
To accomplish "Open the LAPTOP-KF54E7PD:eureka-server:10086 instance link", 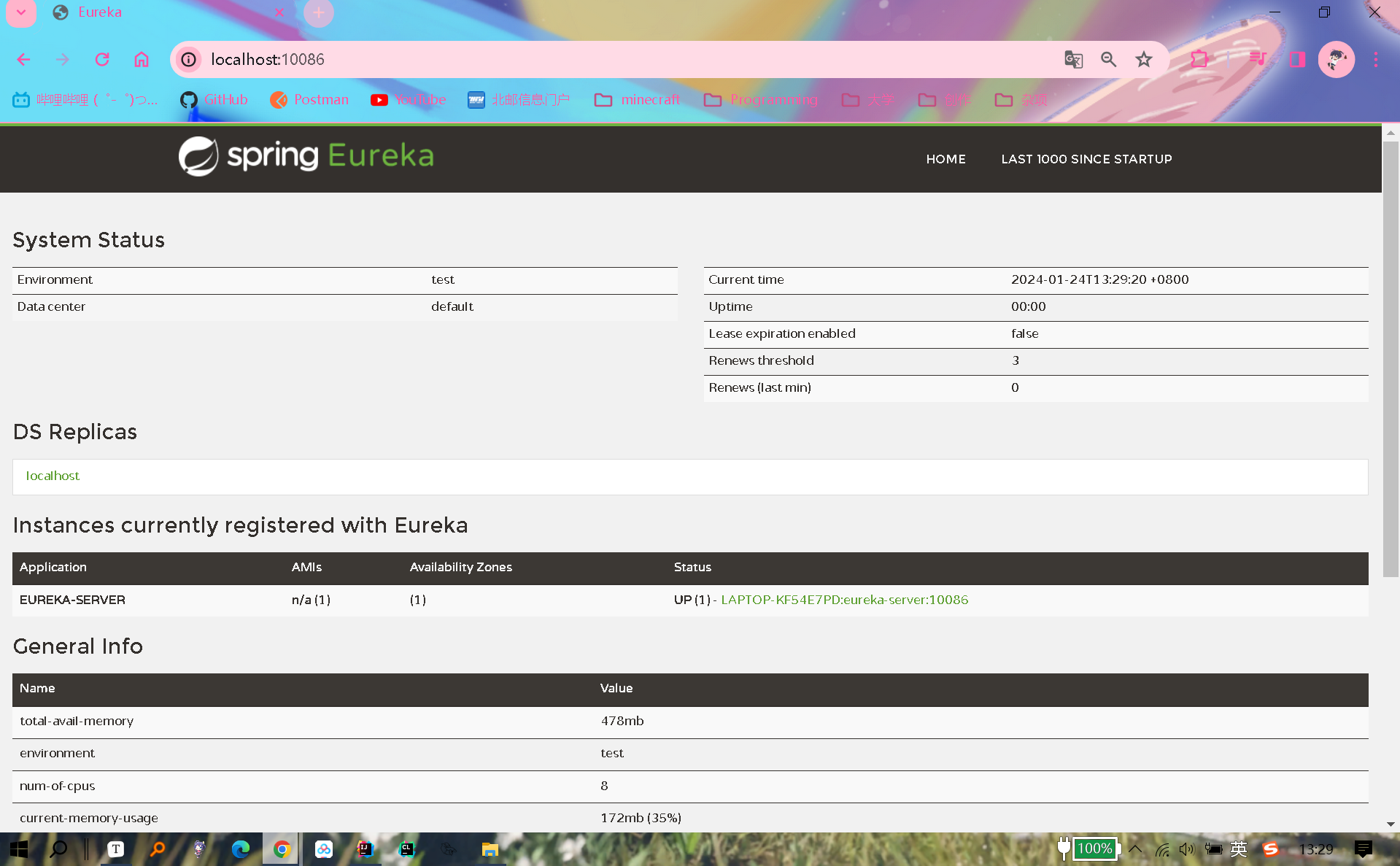I will 844,600.
